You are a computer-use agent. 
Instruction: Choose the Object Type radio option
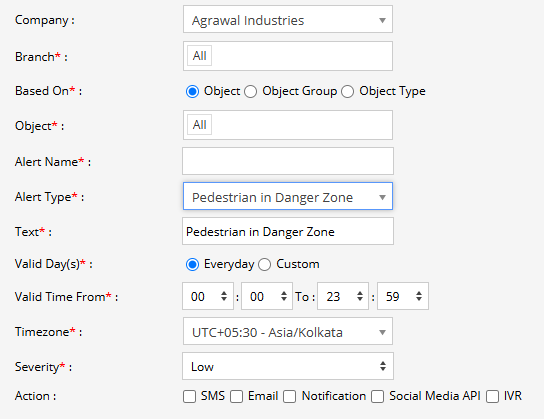coord(347,92)
